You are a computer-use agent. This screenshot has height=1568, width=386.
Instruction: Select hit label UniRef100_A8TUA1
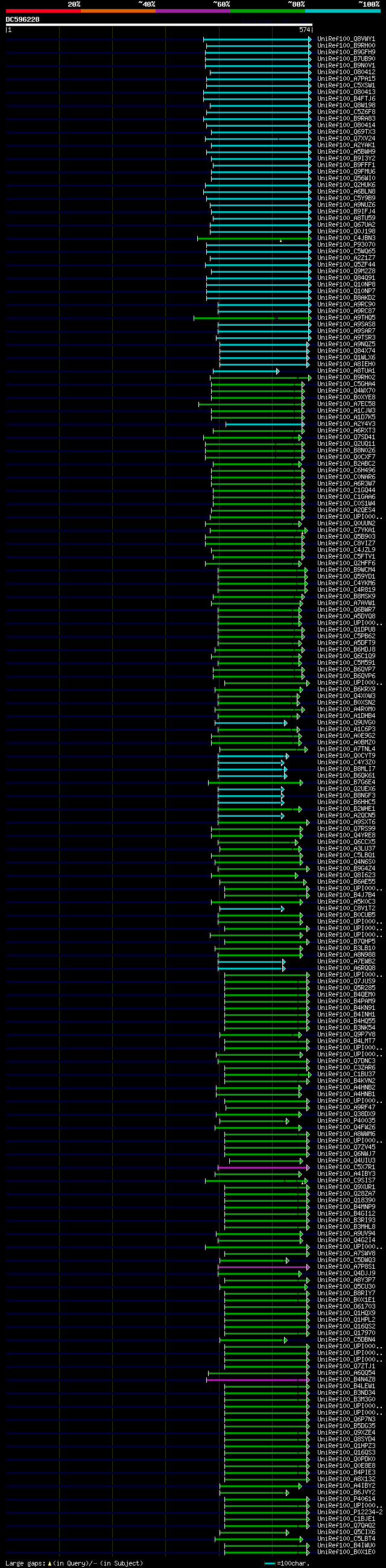coord(346,370)
